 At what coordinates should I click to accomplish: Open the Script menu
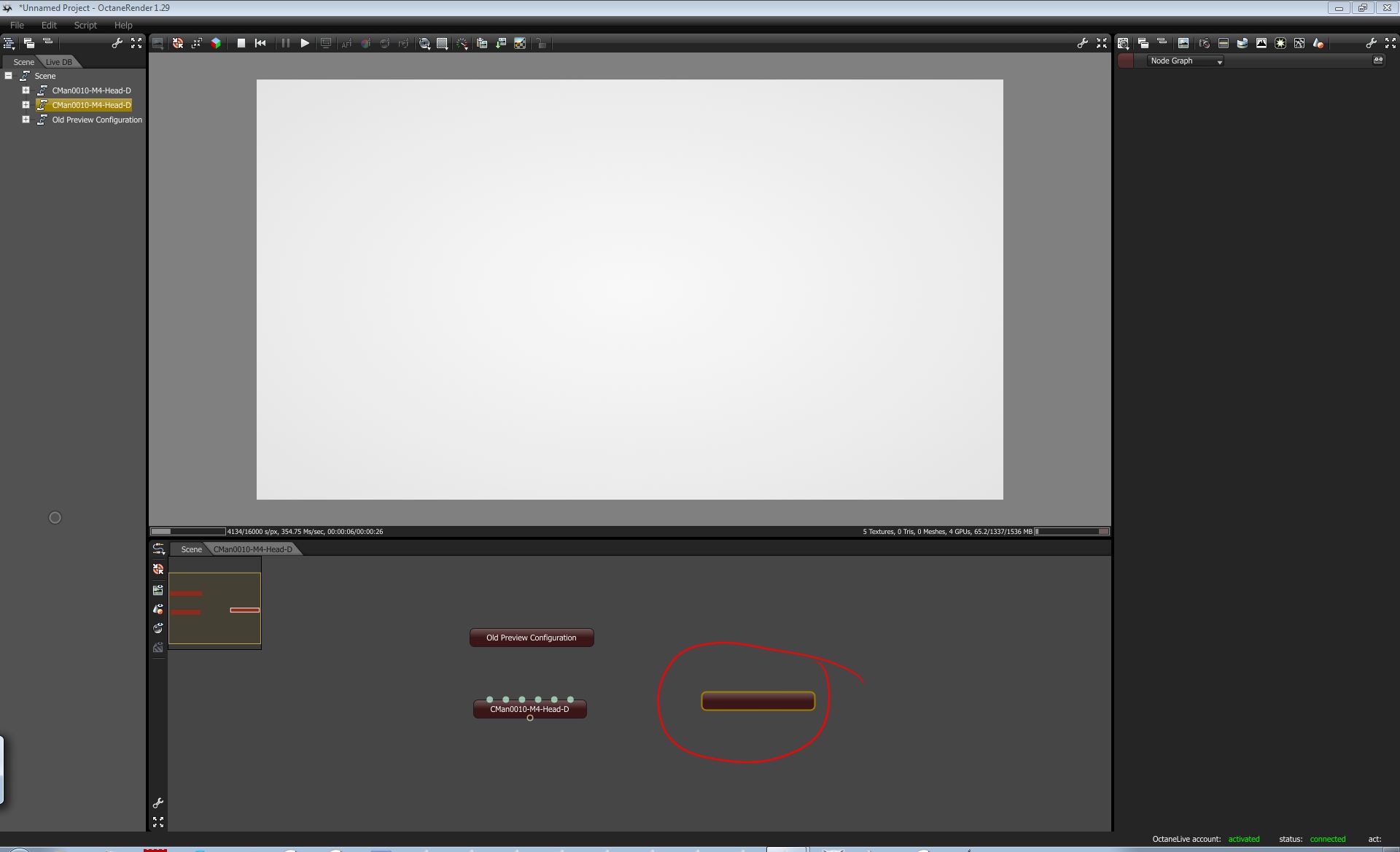tap(85, 25)
